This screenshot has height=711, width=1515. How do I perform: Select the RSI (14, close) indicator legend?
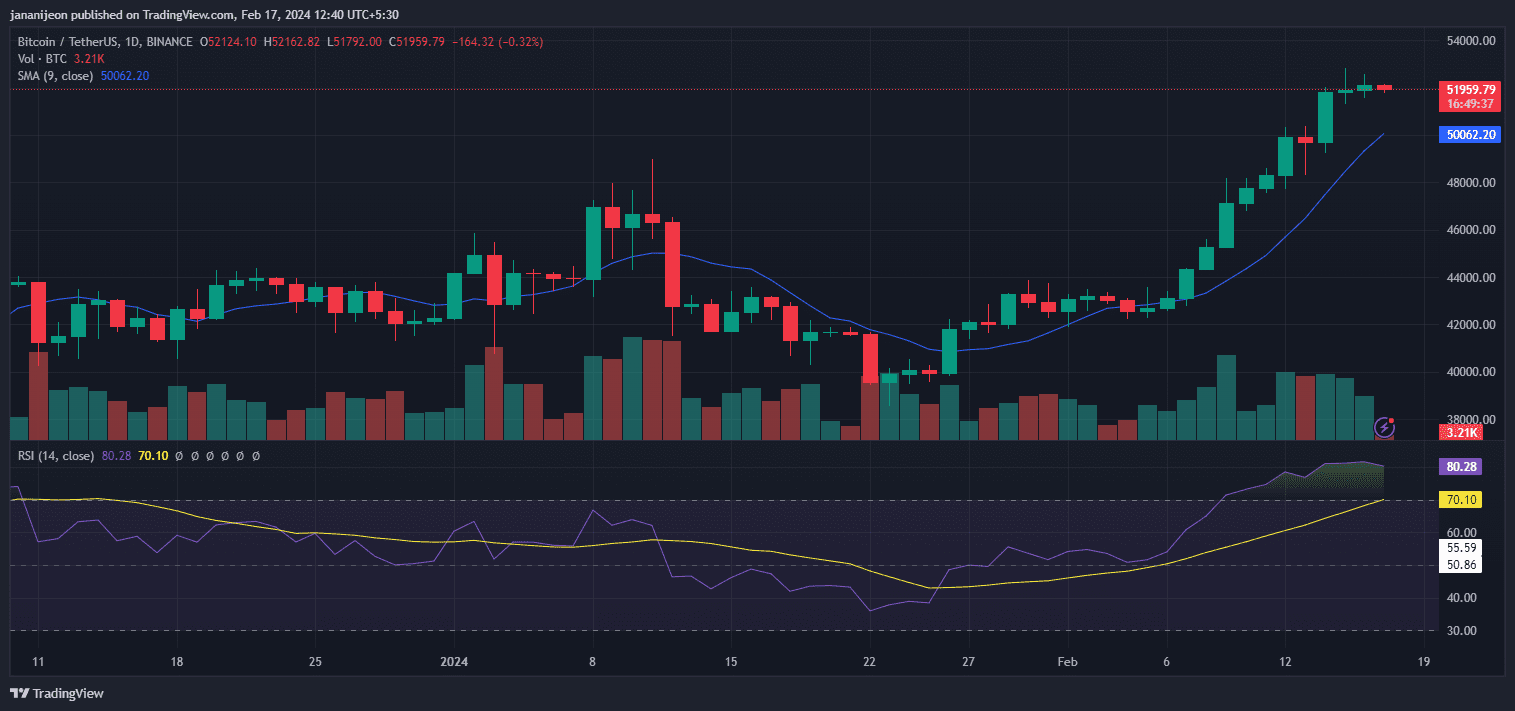coord(56,456)
